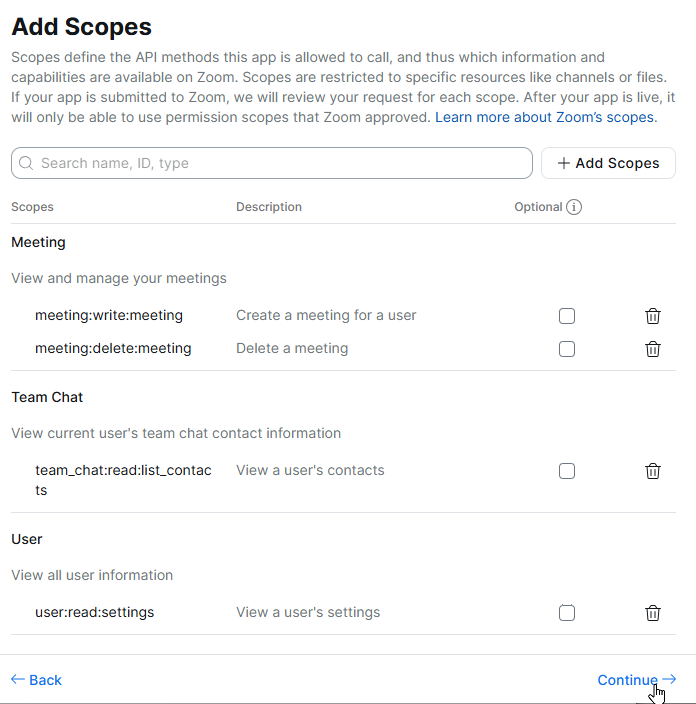
Task: Open Learn more about Zoom's scopes link
Action: click(546, 117)
